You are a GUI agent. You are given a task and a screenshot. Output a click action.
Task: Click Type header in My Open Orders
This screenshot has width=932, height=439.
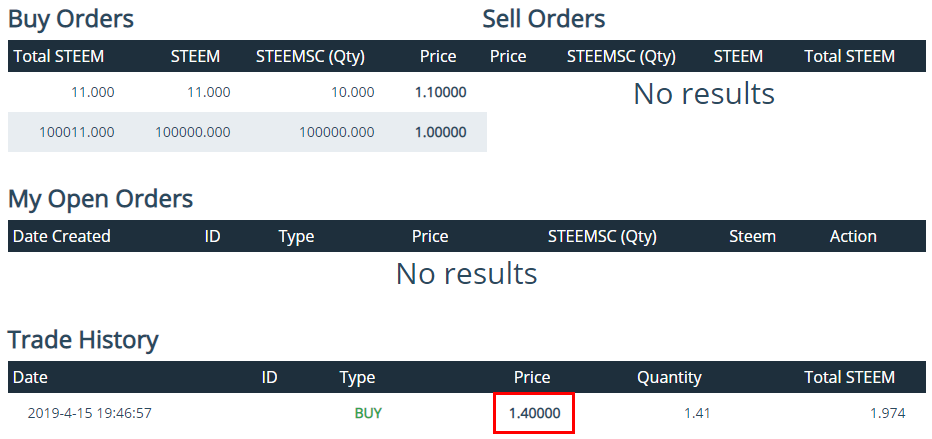click(296, 236)
